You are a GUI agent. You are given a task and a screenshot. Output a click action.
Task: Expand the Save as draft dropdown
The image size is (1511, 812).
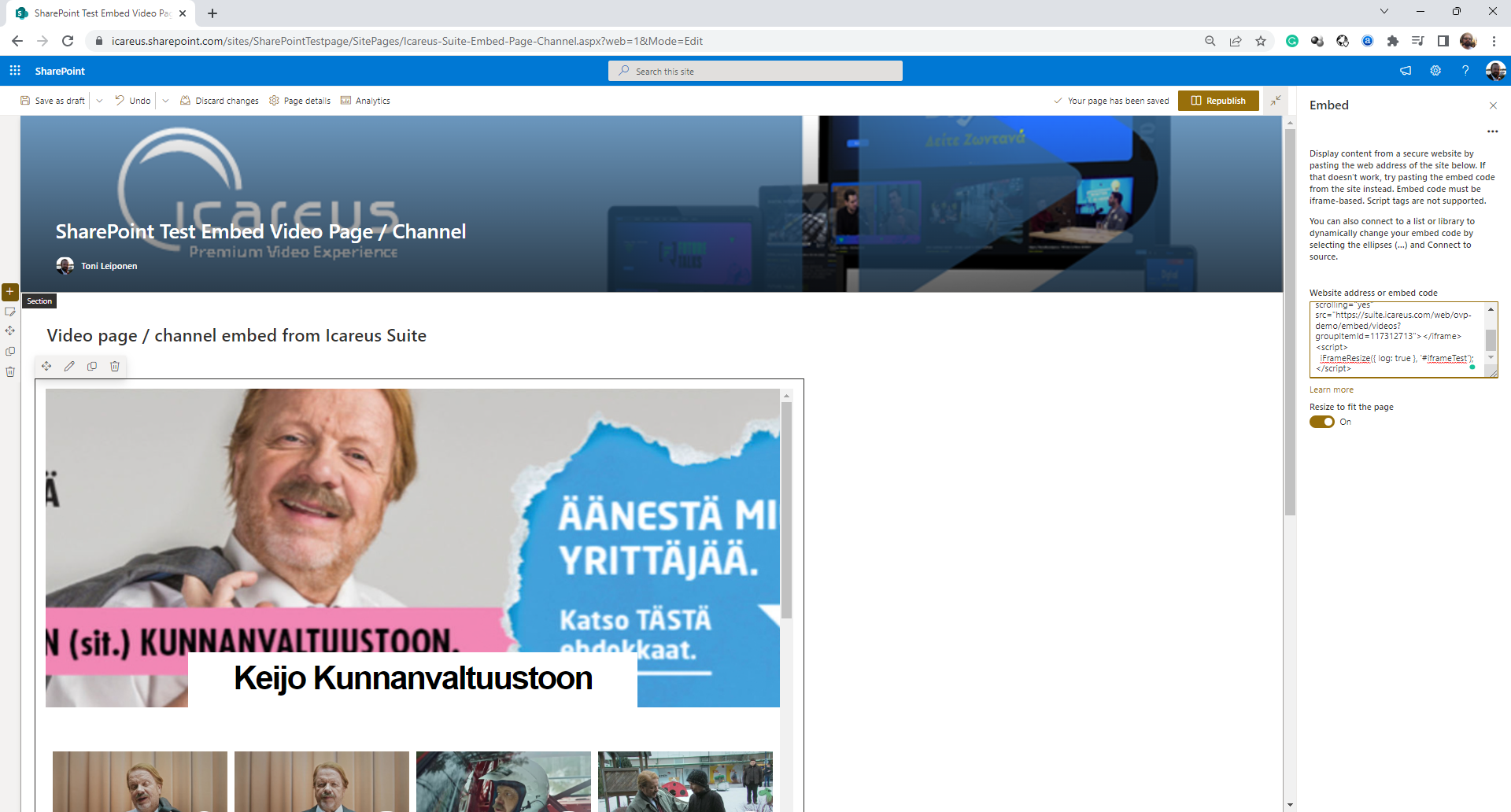coord(99,101)
